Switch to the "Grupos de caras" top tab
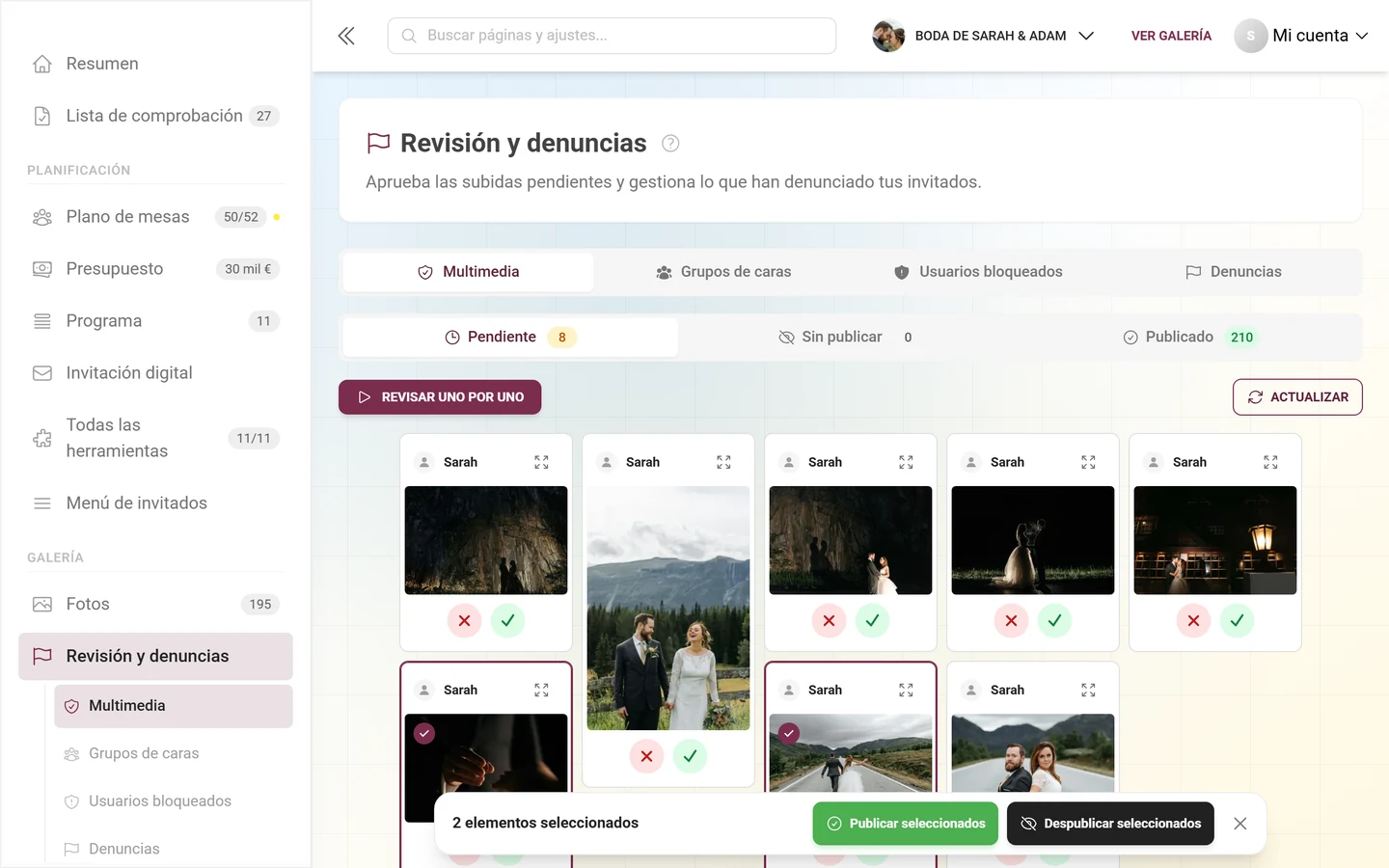1389x868 pixels. [723, 272]
